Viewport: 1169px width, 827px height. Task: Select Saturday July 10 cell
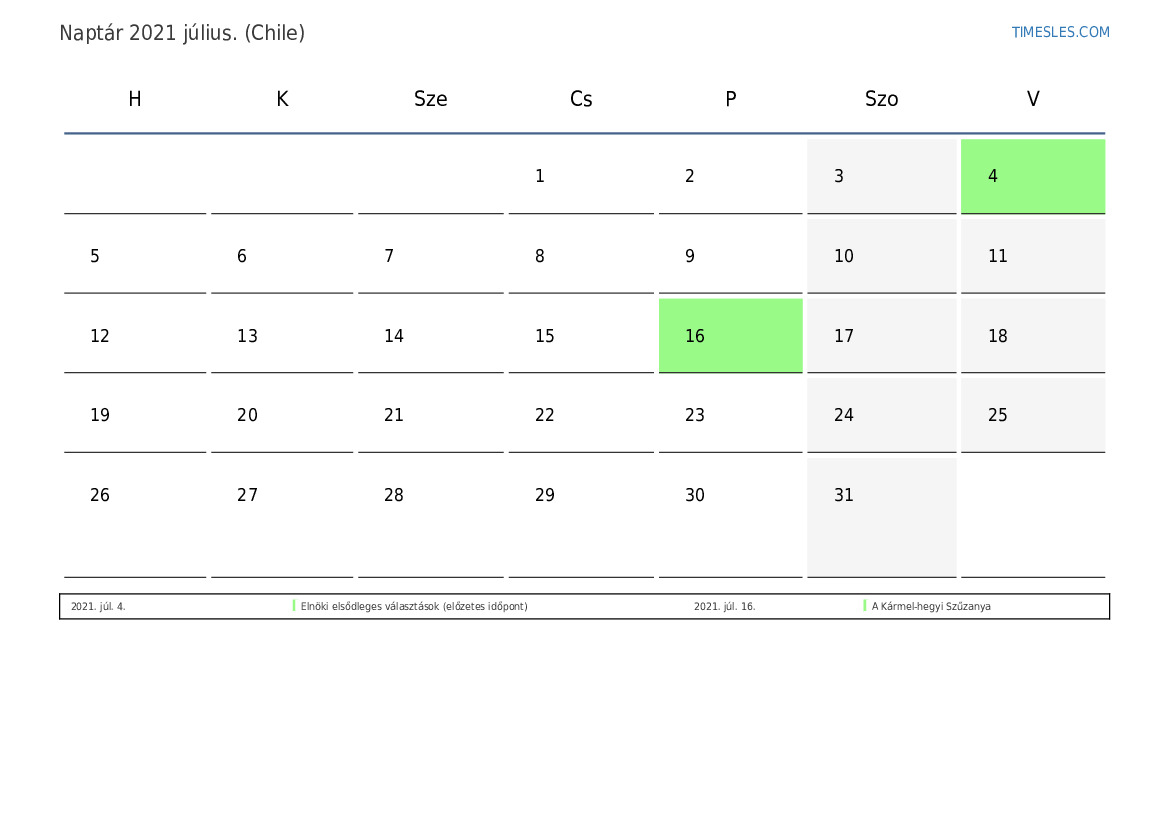tap(881, 256)
